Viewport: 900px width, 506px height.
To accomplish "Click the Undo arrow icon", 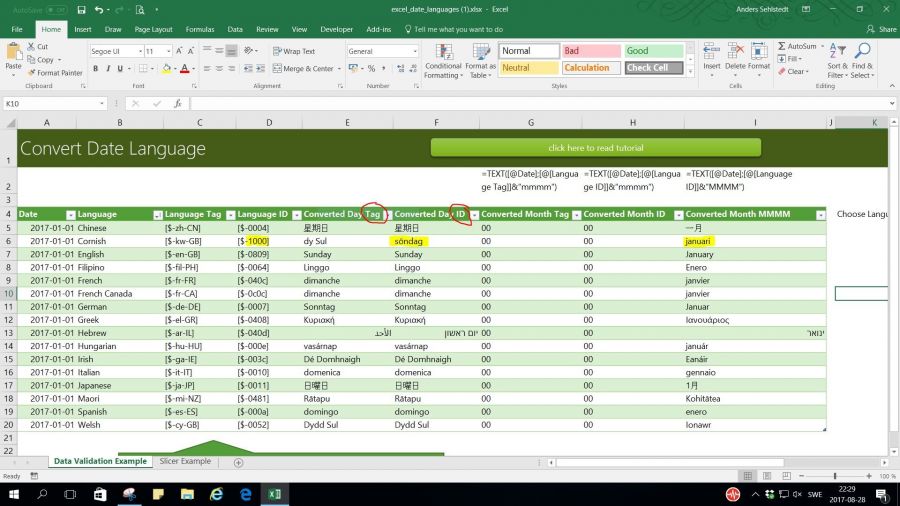I will tap(99, 10).
